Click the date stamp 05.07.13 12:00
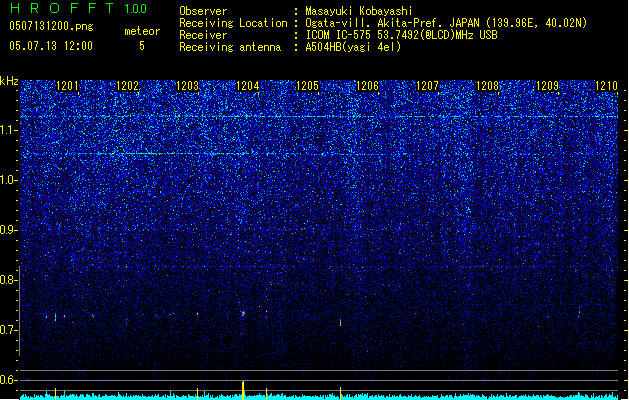This screenshot has height=400, width=629. click(x=51, y=46)
